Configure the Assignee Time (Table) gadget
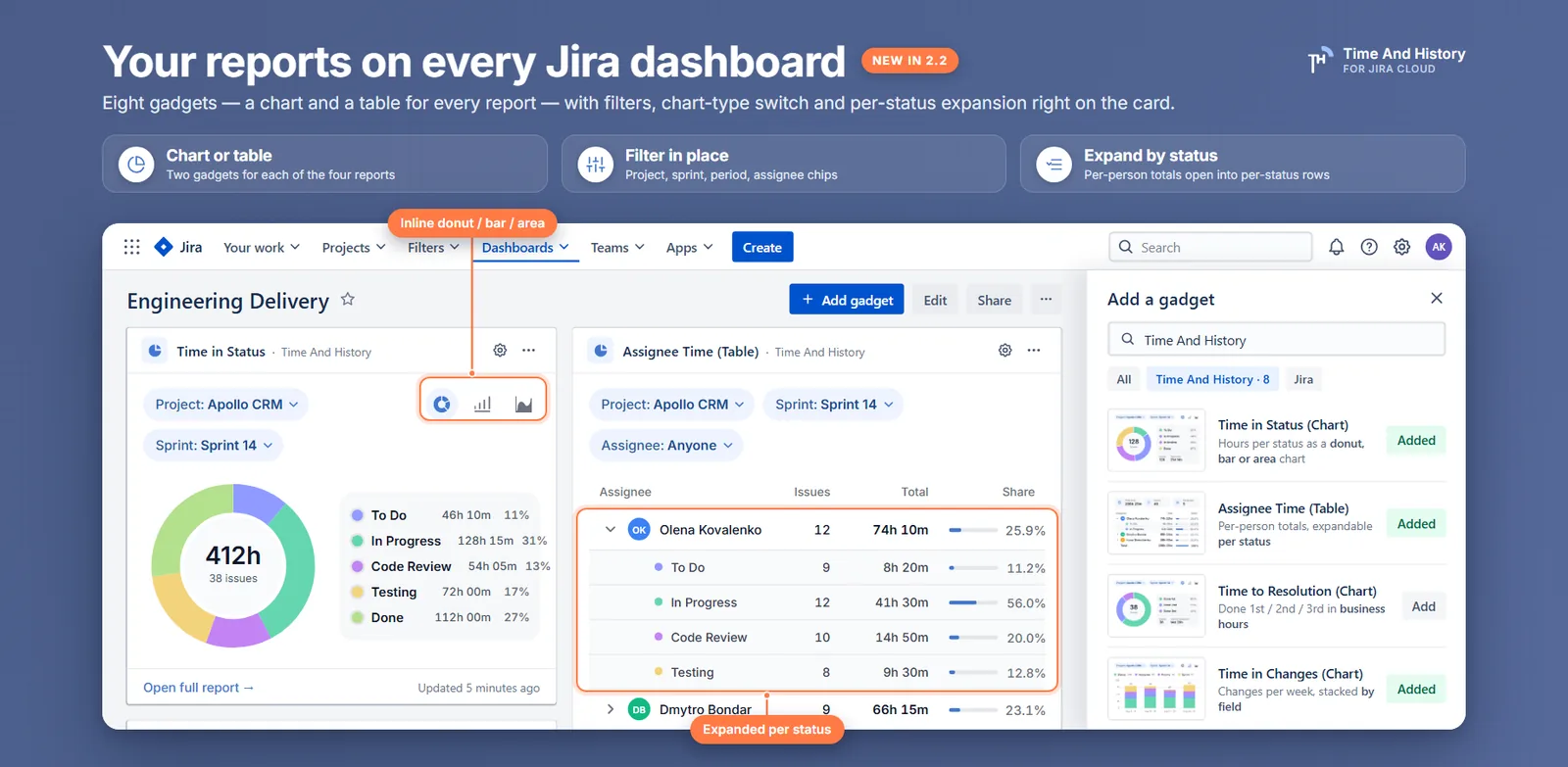1568x767 pixels. click(x=1004, y=350)
